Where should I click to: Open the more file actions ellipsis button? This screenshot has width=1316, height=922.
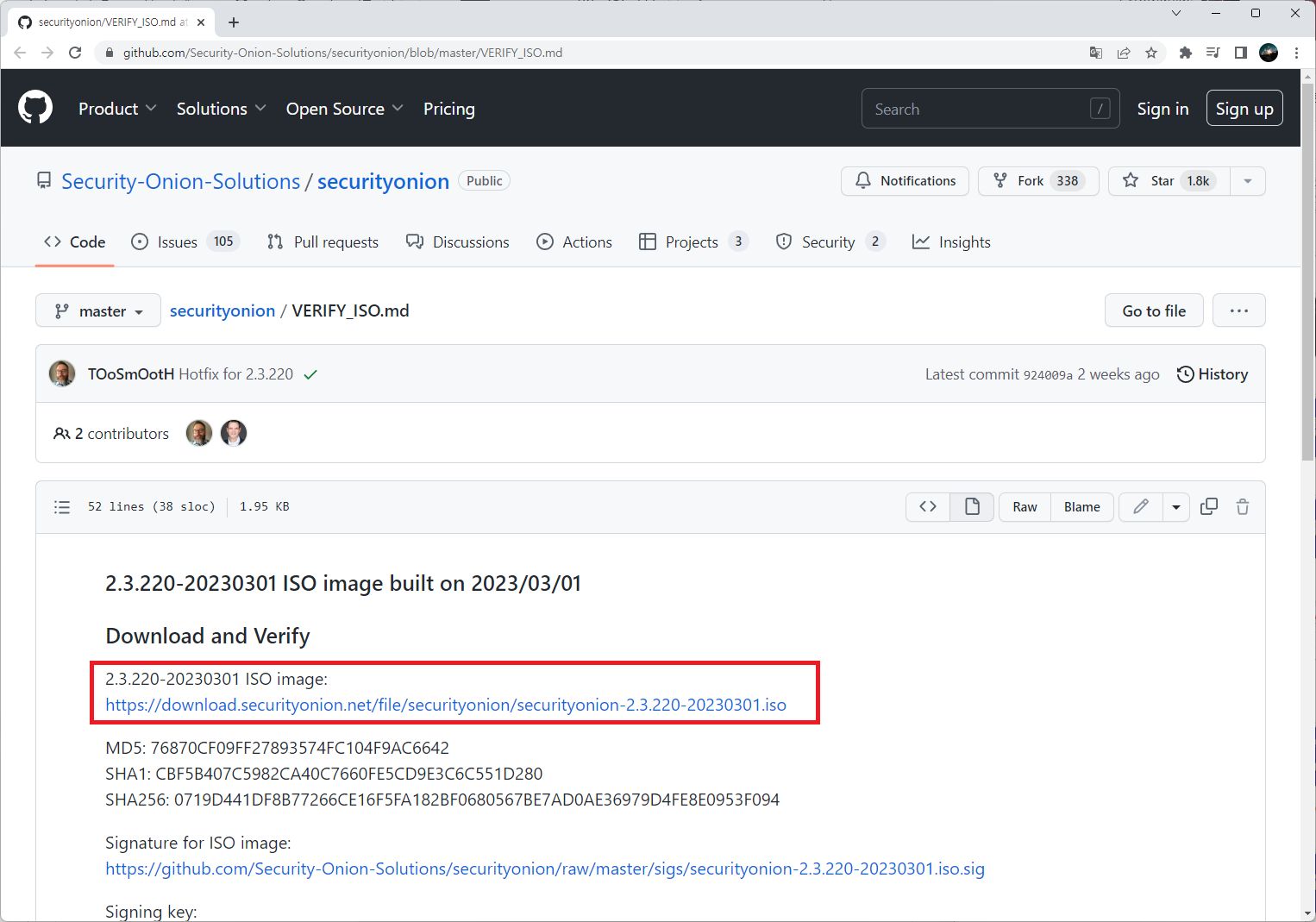pos(1239,310)
